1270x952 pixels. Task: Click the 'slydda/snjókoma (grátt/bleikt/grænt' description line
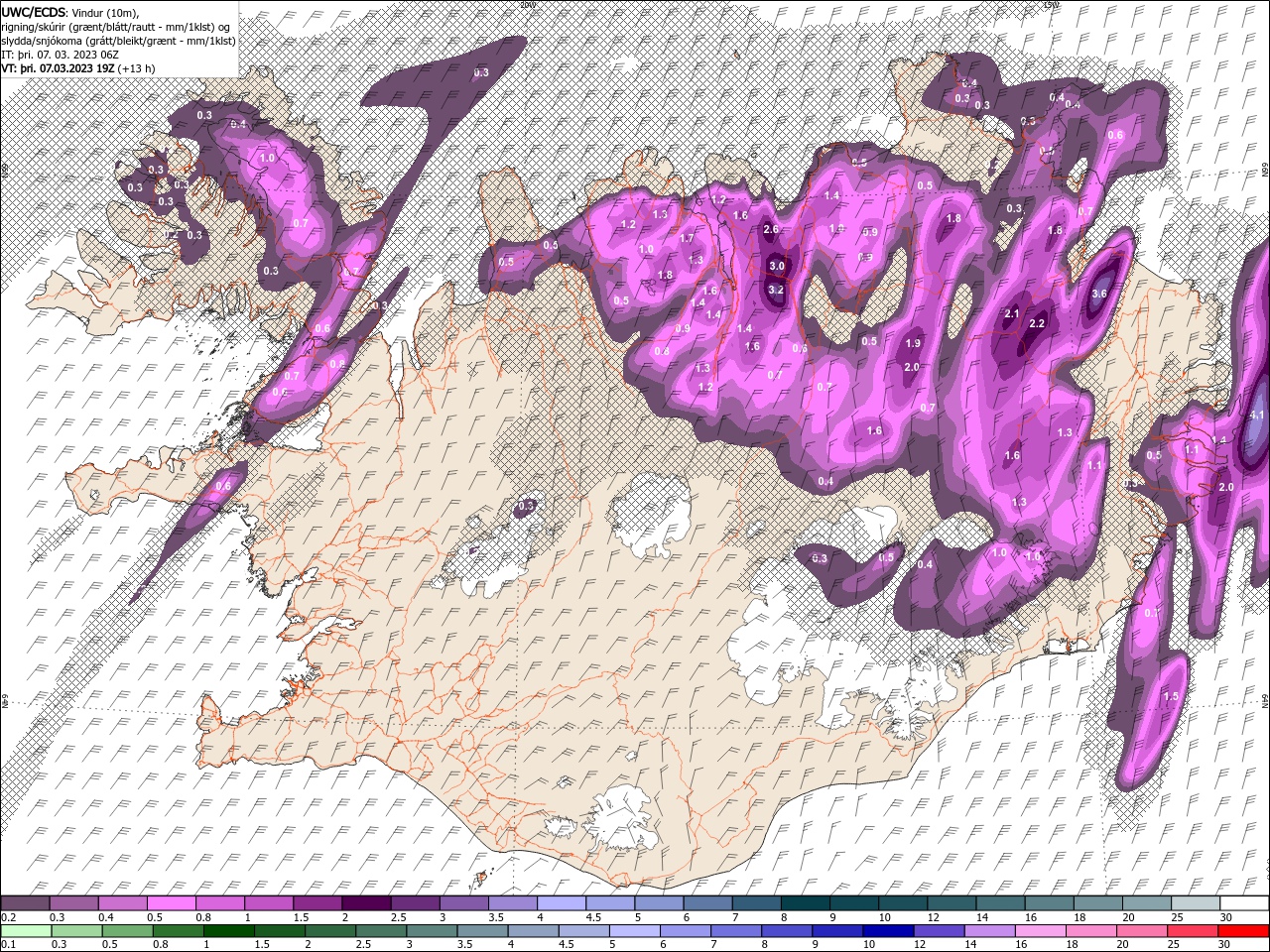tap(118, 41)
